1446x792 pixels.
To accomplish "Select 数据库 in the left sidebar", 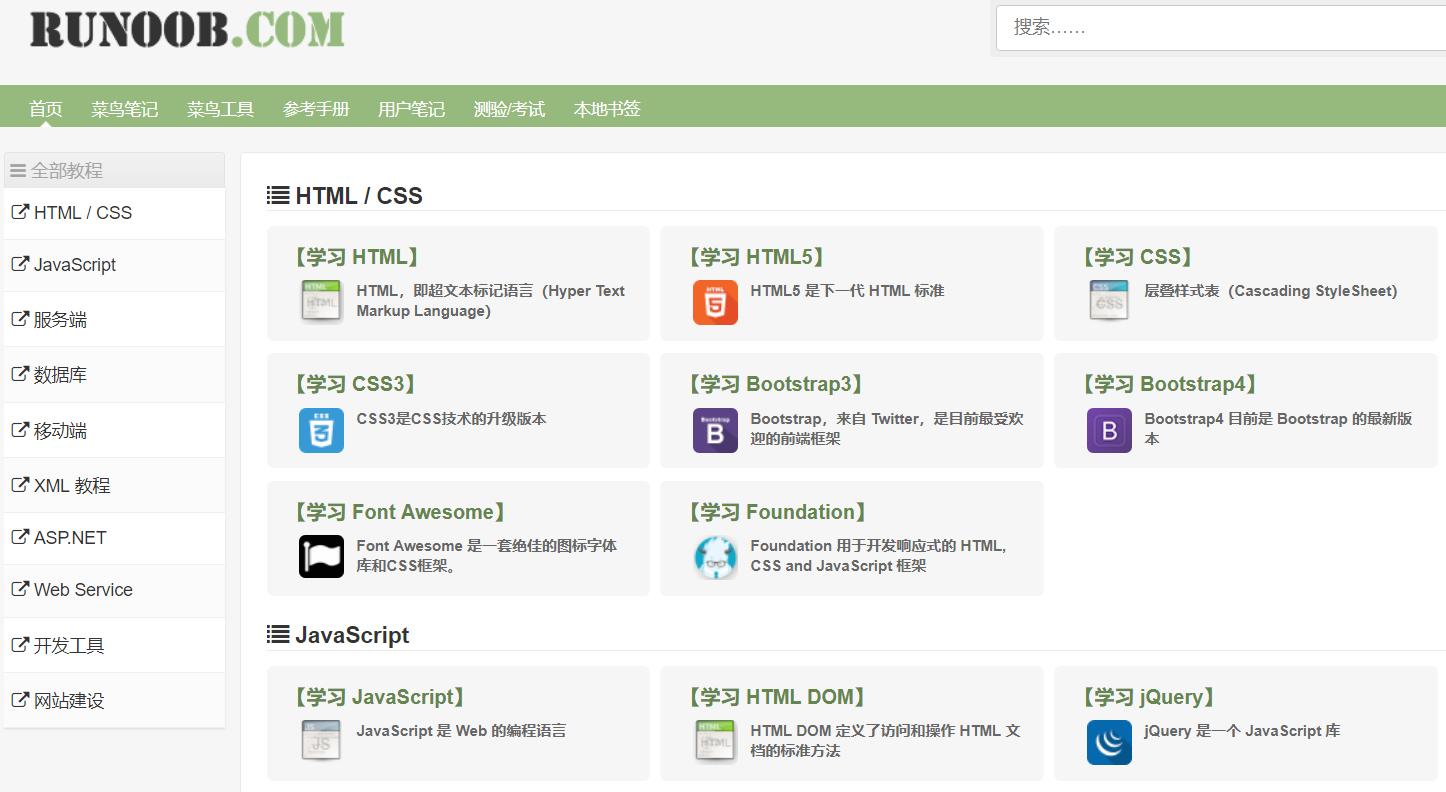I will pyautogui.click(x=60, y=375).
